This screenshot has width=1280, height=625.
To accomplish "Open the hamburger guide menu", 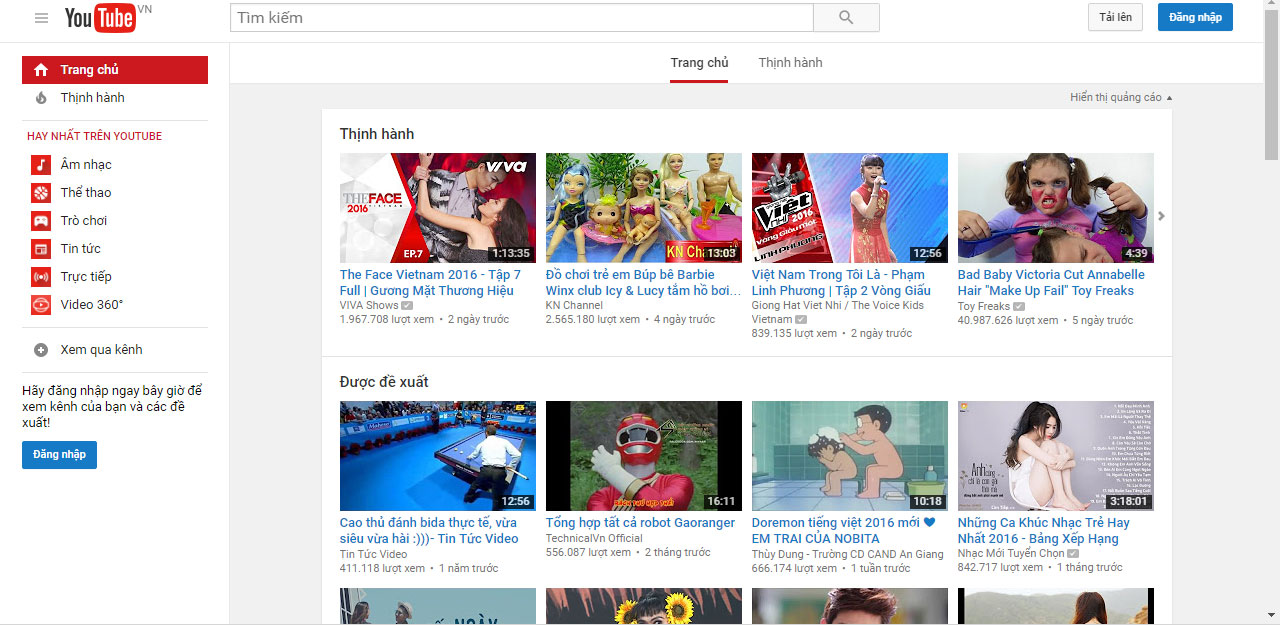I will pos(41,18).
